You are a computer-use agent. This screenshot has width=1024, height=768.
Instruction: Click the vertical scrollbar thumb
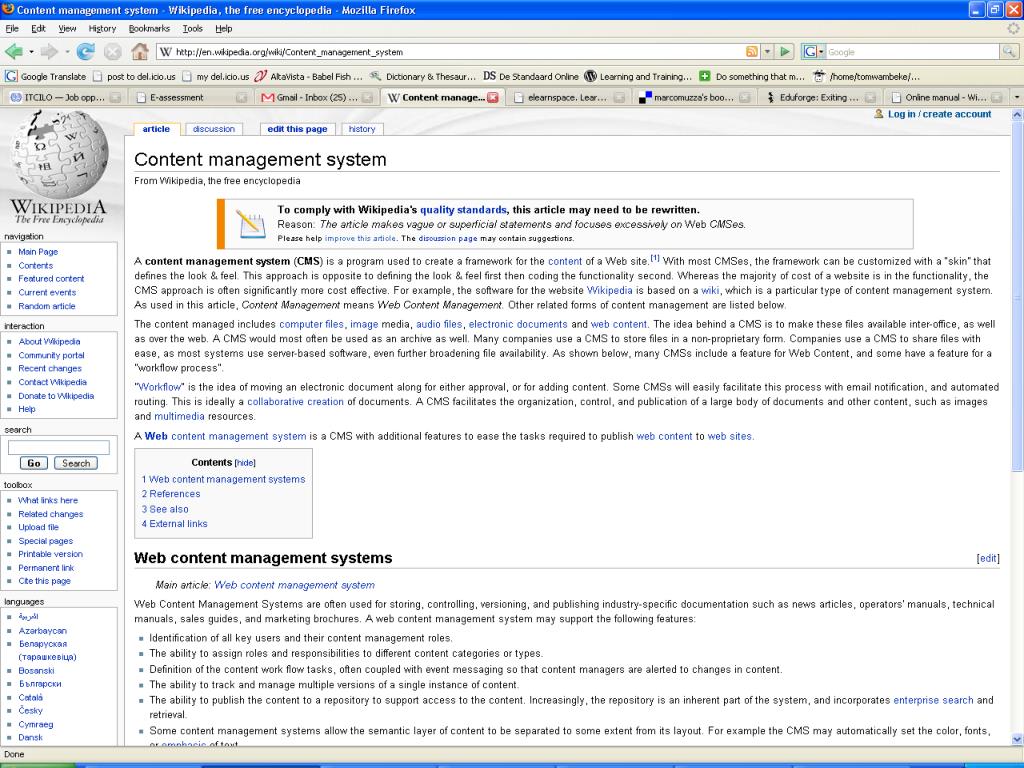click(x=1017, y=295)
